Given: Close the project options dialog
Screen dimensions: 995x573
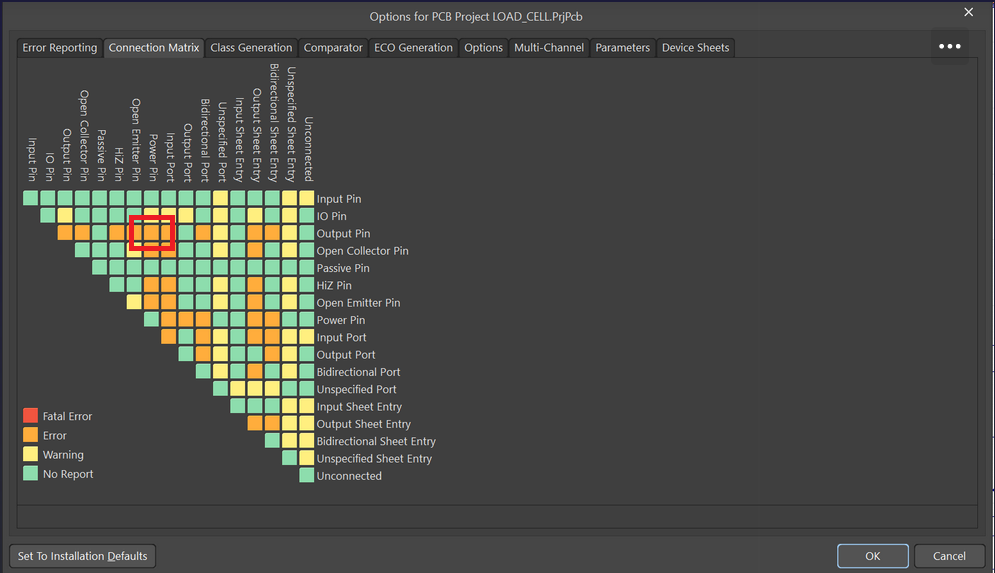Looking at the screenshot, I should (x=968, y=12).
